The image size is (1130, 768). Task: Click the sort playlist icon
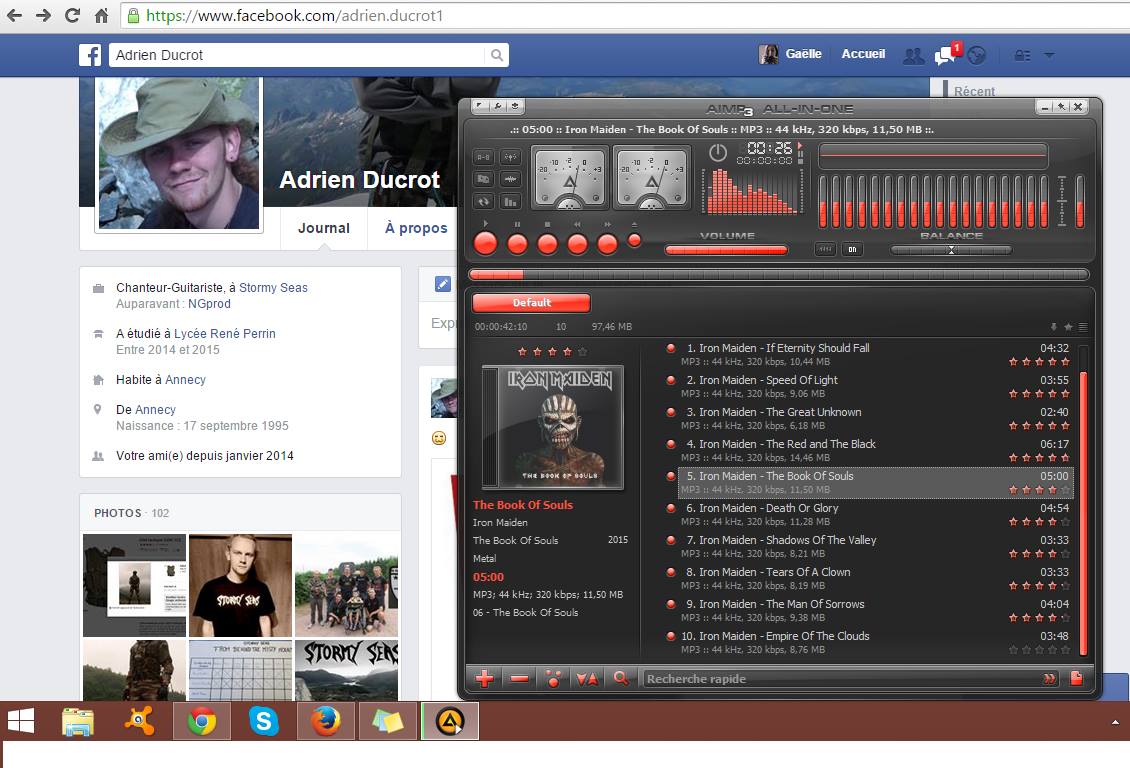pyautogui.click(x=587, y=679)
